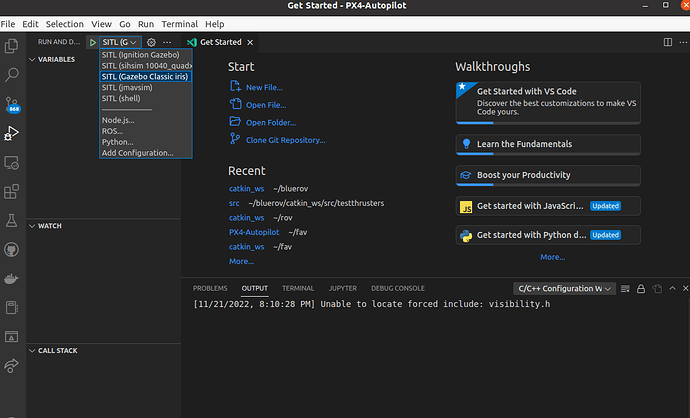The height and width of the screenshot is (418, 690).
Task: Open C/C++ Configuration output channel dropdown
Action: 564,289
